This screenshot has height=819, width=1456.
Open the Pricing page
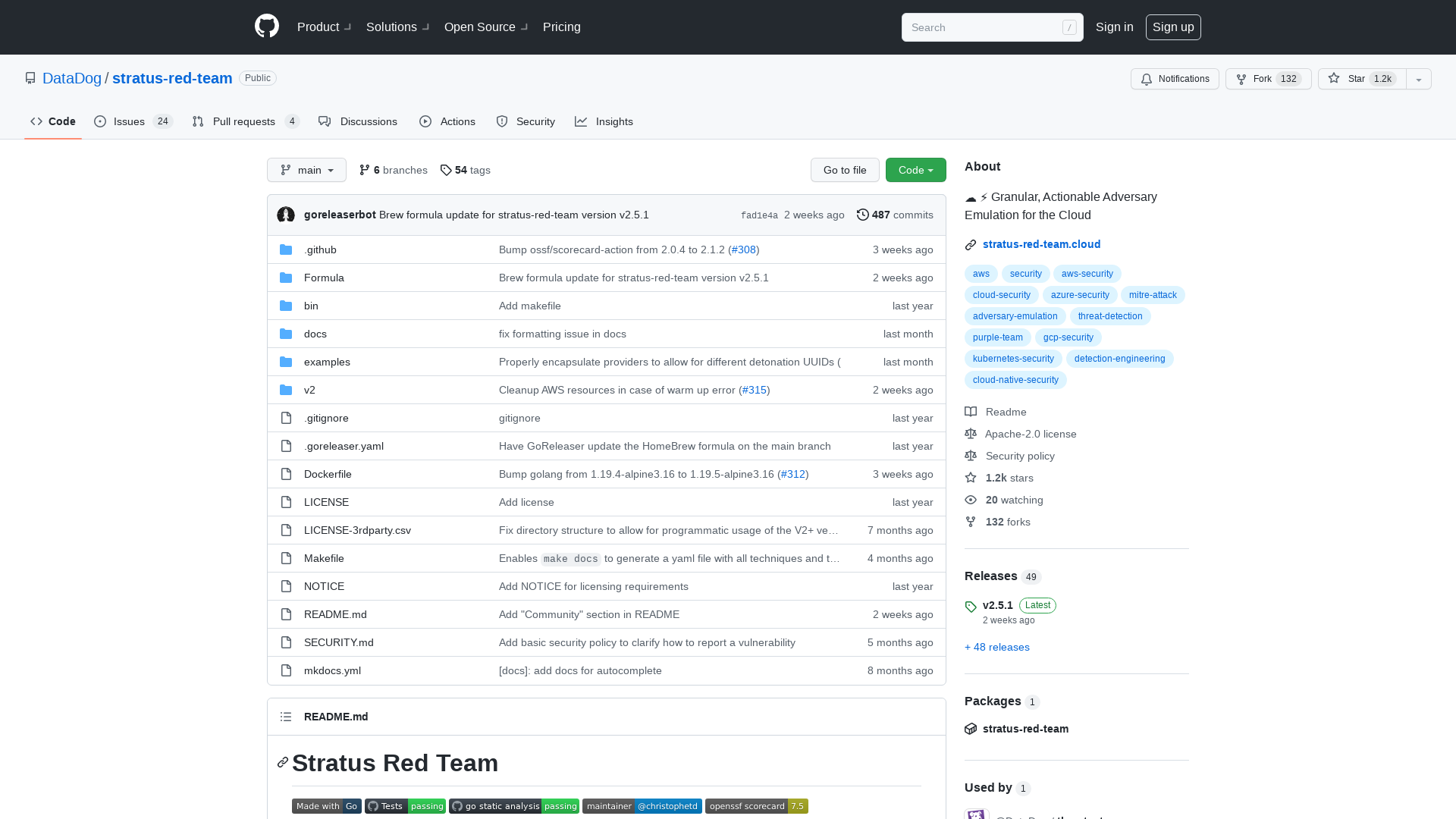[562, 27]
